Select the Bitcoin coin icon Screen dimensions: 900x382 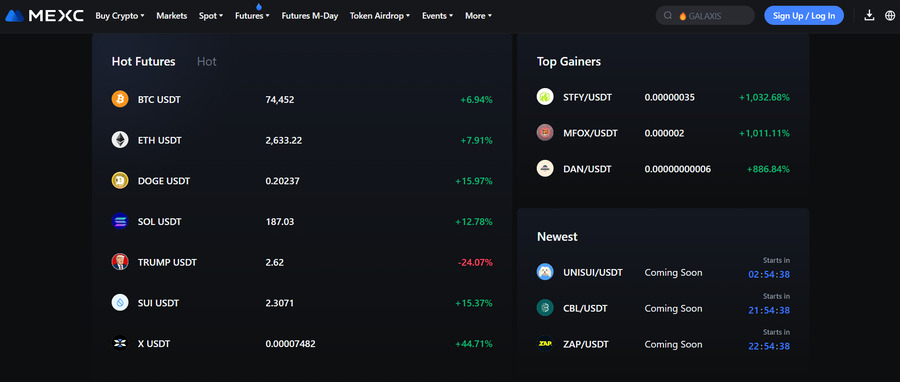(x=120, y=99)
